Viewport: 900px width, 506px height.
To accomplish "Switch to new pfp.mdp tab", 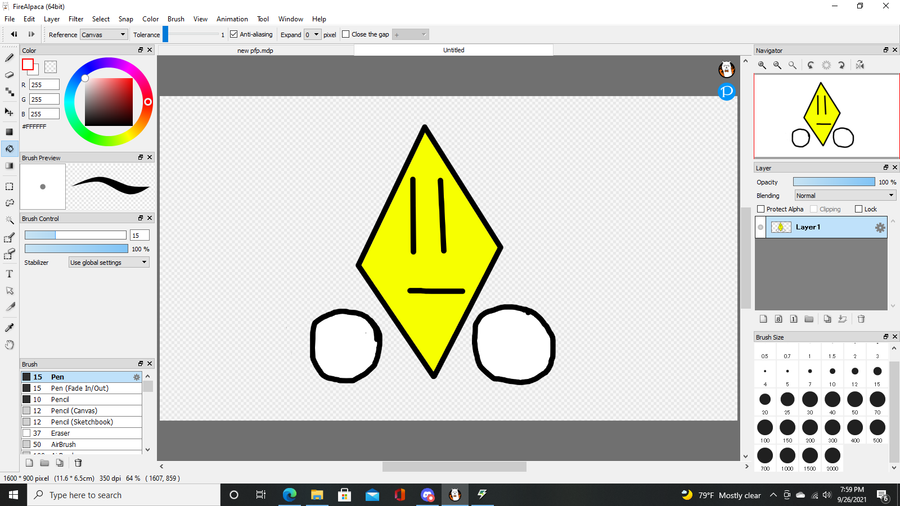I will coord(255,50).
